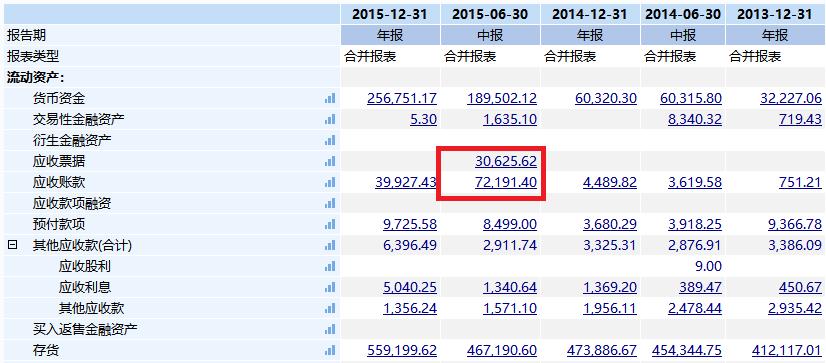The width and height of the screenshot is (826, 363).
Task: Open 预付款项 value 9,725.58
Action: (410, 224)
